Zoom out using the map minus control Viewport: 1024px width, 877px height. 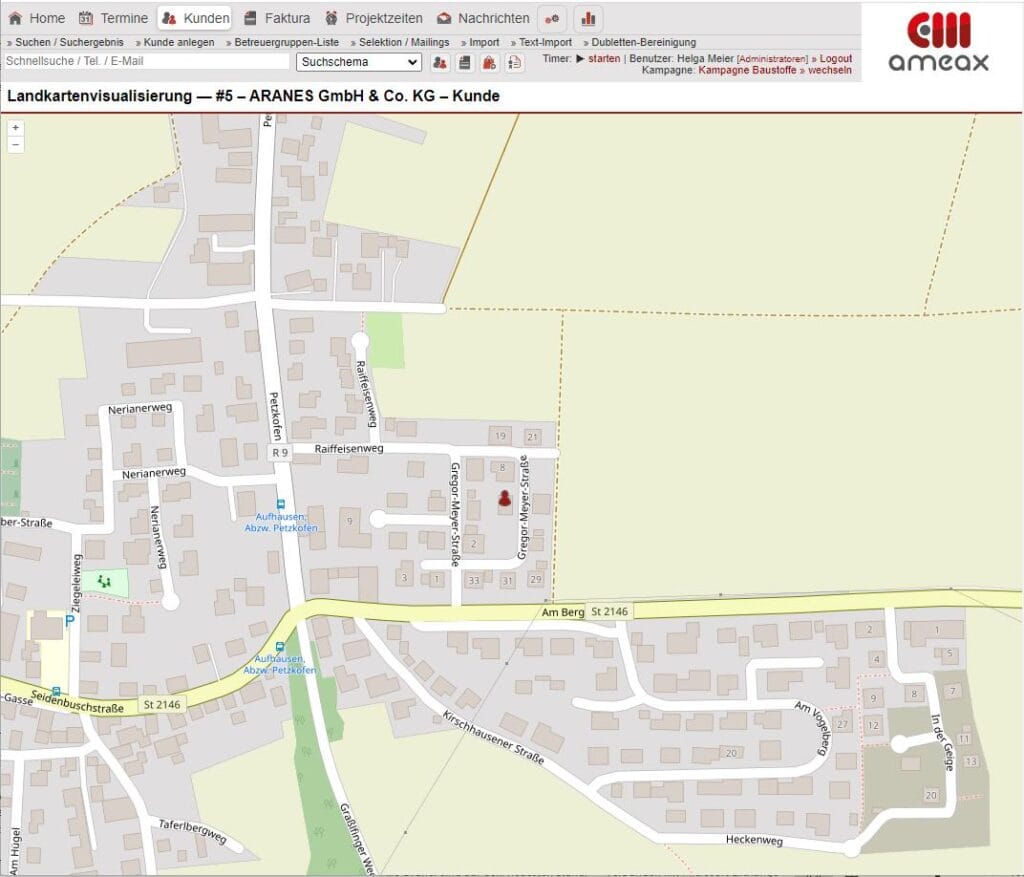click(15, 145)
